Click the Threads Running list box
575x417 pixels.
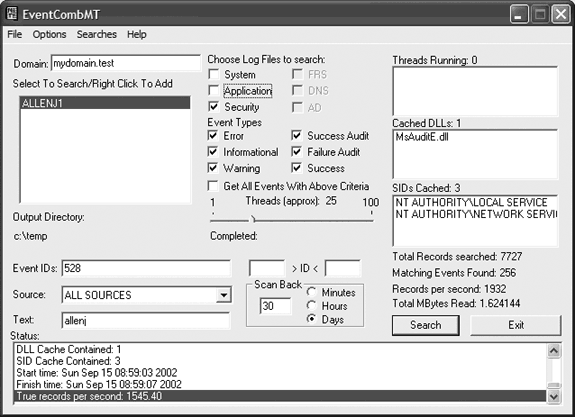[x=475, y=91]
